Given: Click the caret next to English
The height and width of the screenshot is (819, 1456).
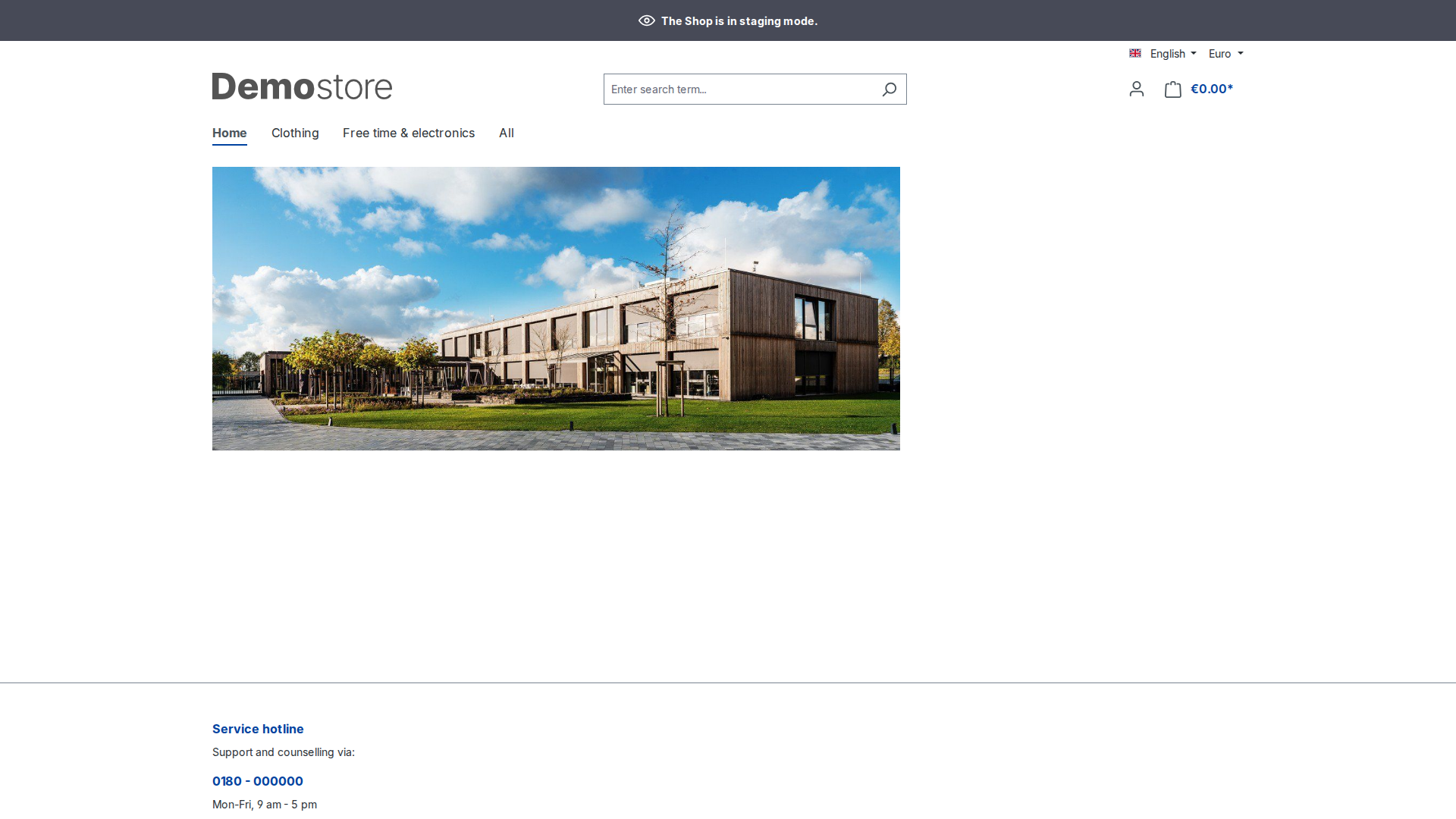Looking at the screenshot, I should click(1194, 53).
